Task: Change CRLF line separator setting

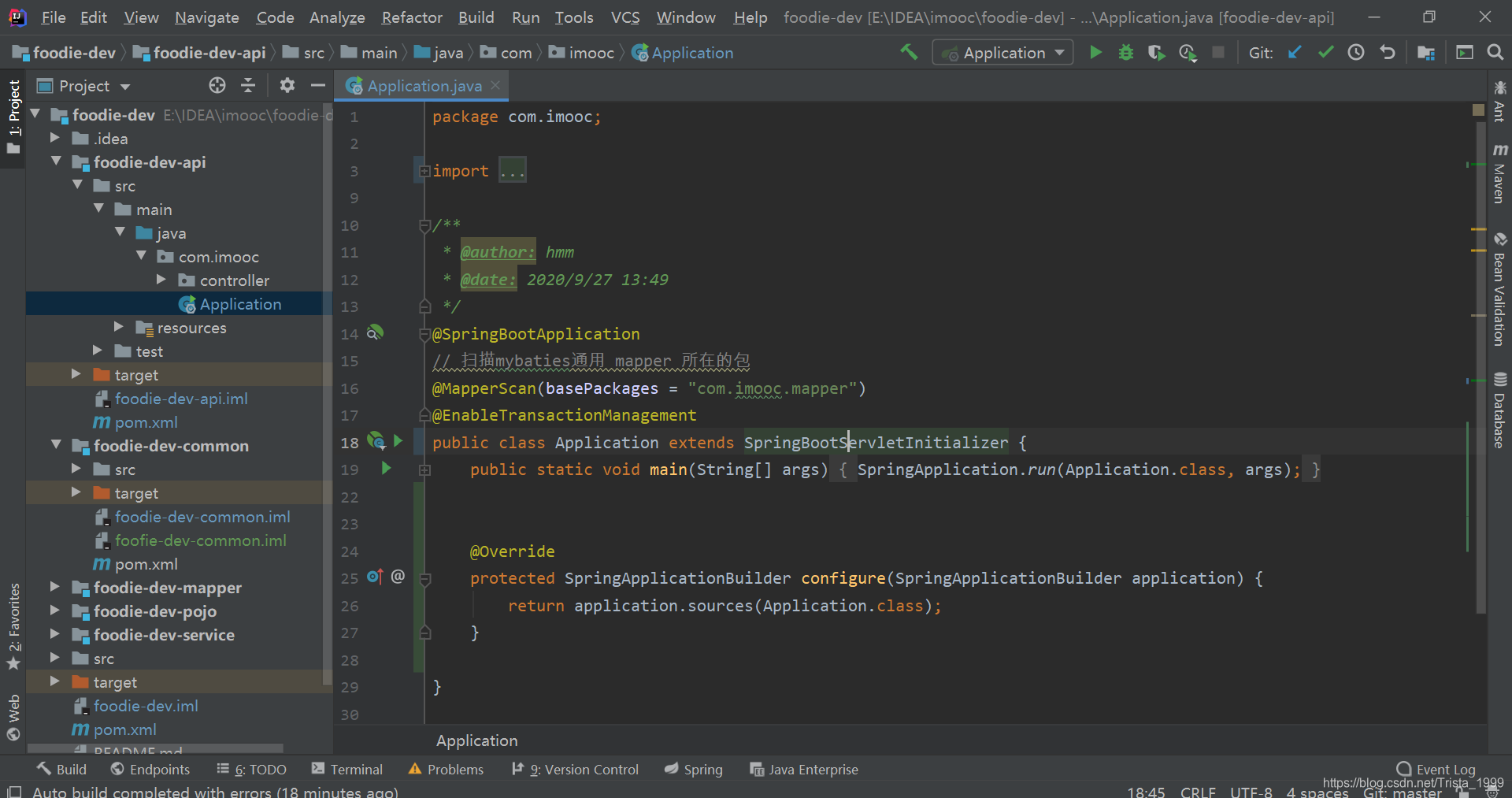Action: tap(1198, 792)
